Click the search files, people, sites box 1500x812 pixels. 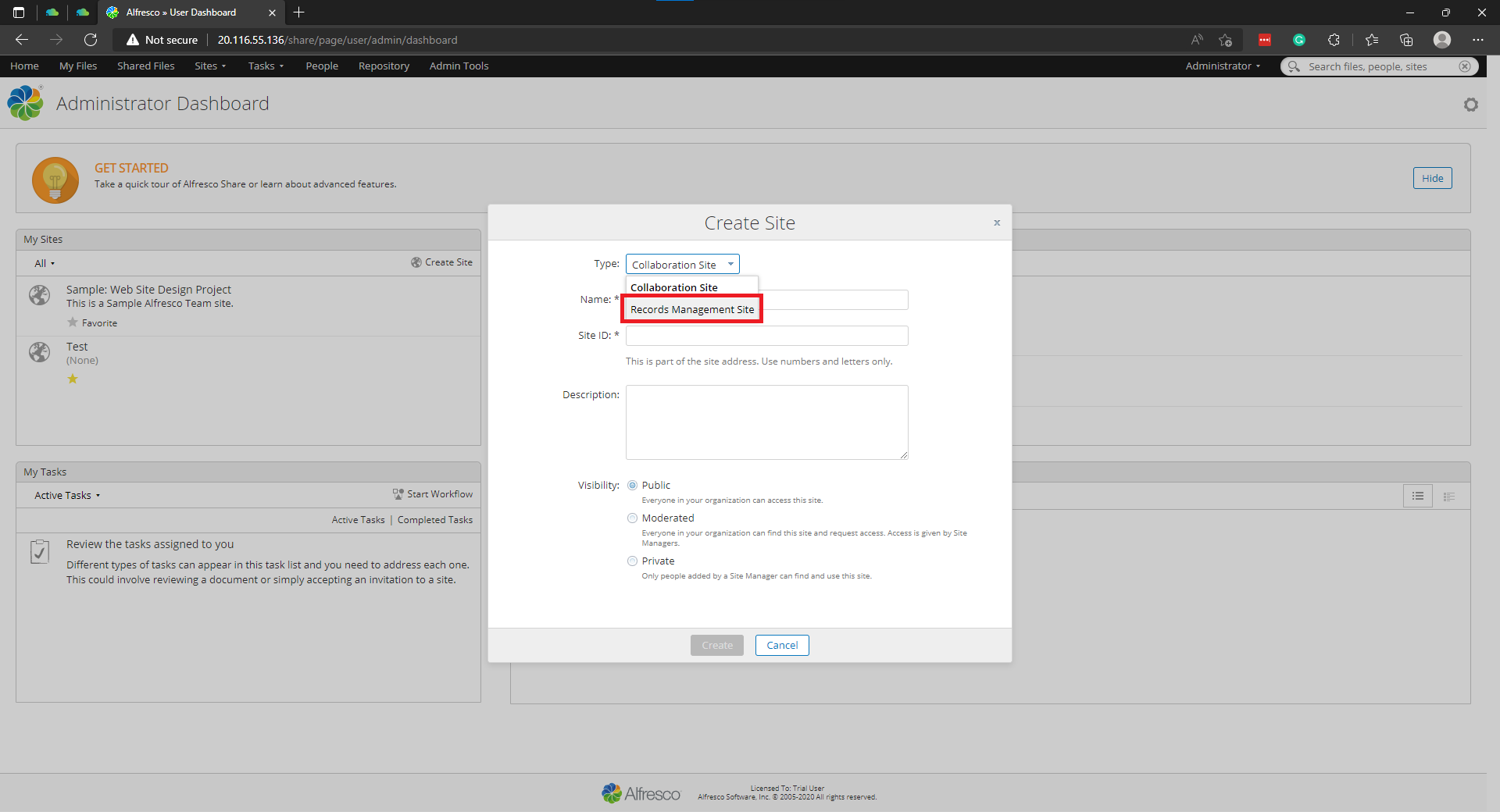click(x=1381, y=66)
